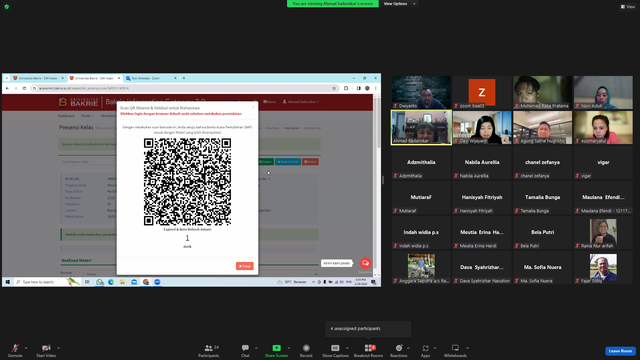Expand the Apps options arrow

[435, 348]
